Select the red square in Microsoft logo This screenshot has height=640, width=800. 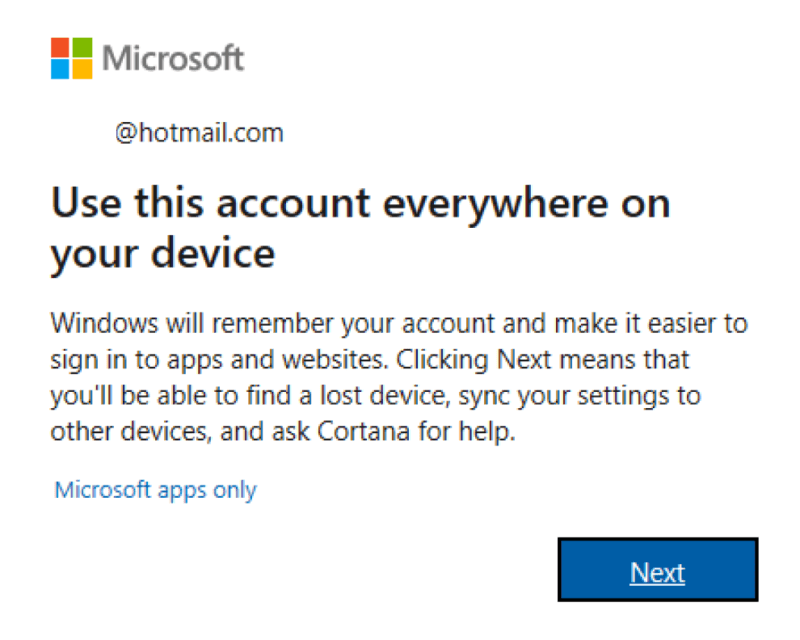[x=59, y=48]
